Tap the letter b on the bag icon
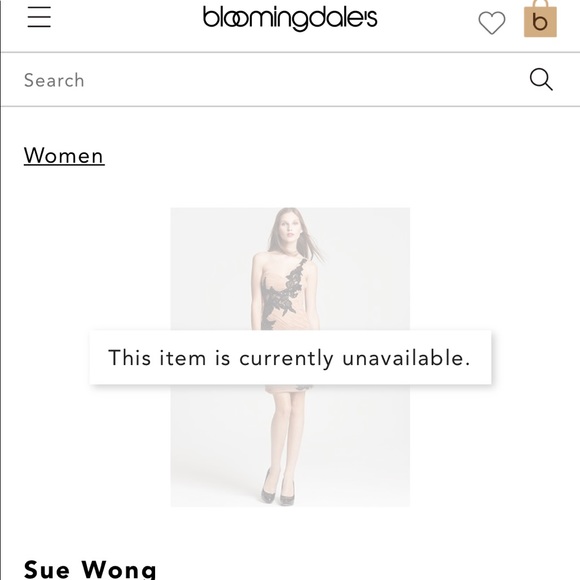The height and width of the screenshot is (580, 580). 540,22
